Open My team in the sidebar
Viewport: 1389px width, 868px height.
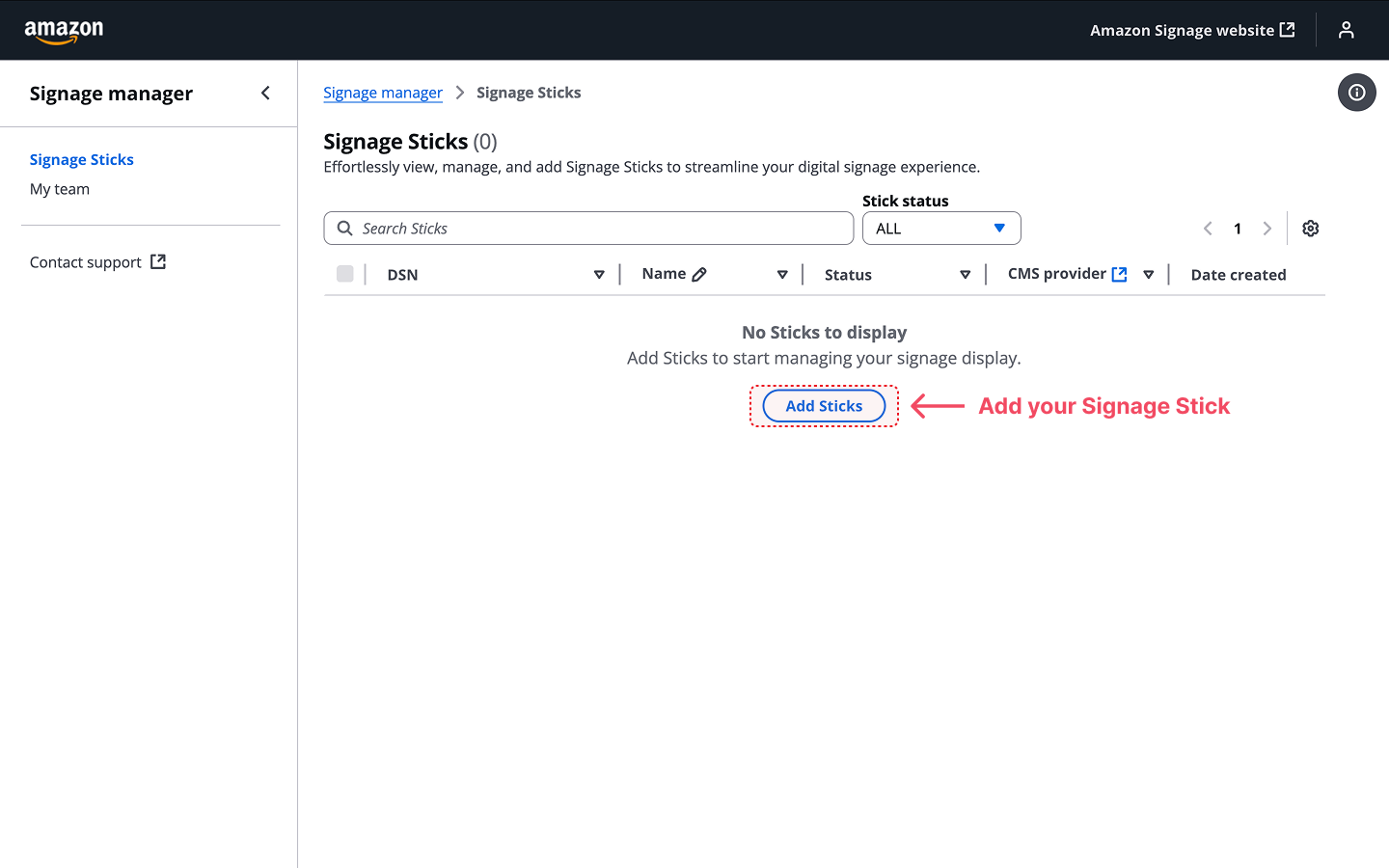(60, 189)
